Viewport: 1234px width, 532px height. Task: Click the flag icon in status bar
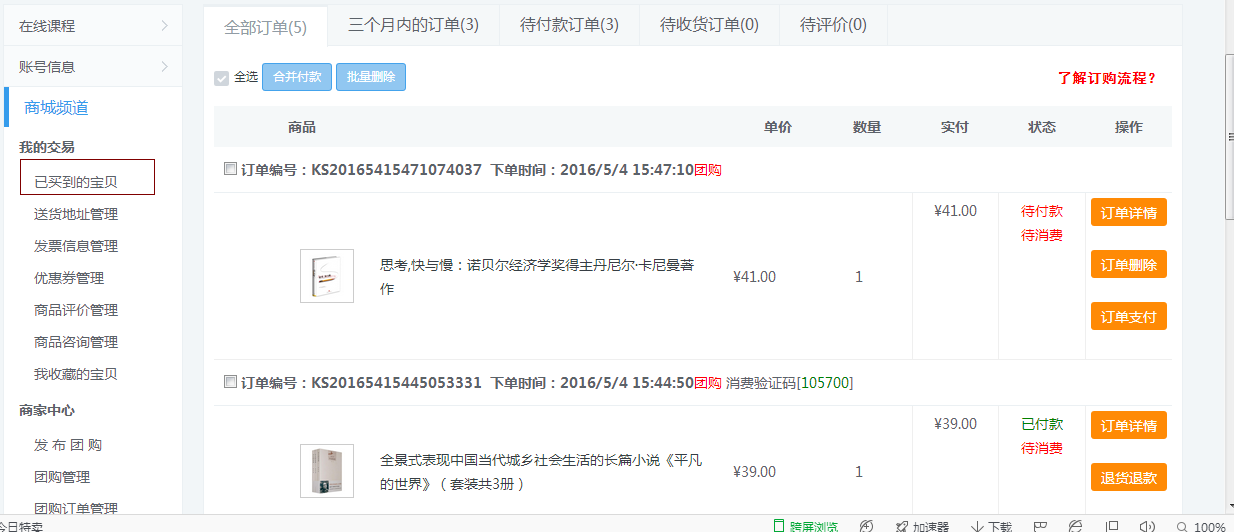tap(1040, 526)
